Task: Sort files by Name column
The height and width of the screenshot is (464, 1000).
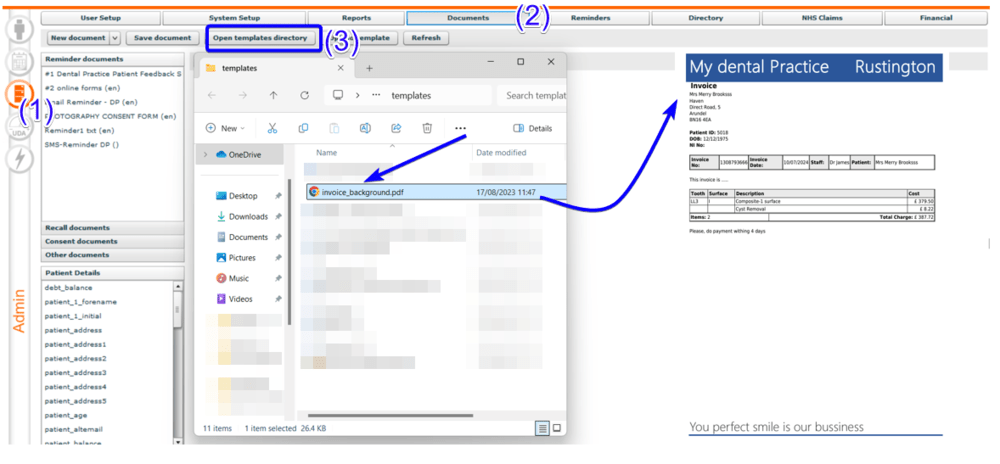Action: pyautogui.click(x=327, y=153)
